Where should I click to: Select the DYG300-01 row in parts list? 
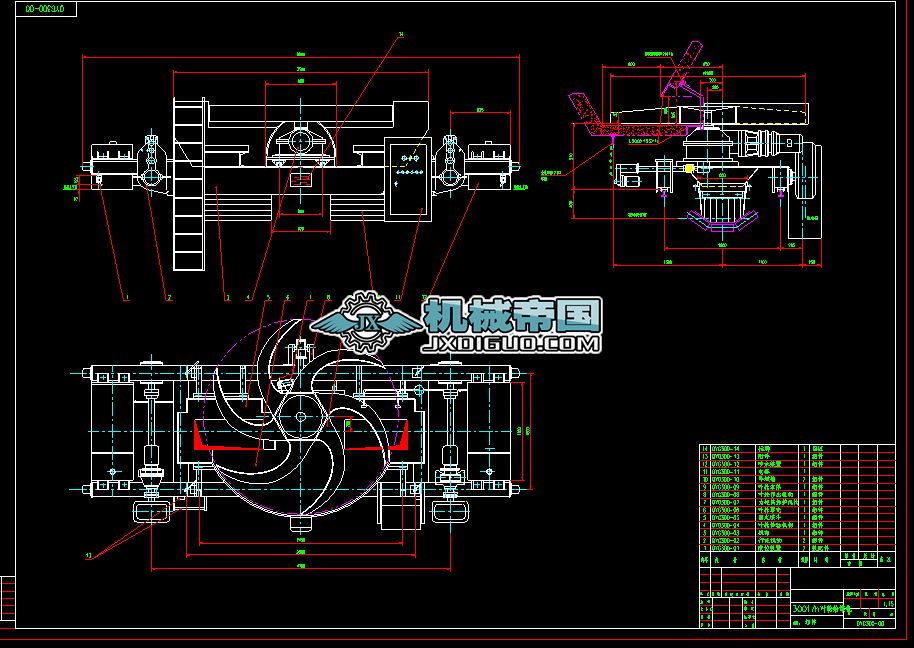pyautogui.click(x=797, y=548)
